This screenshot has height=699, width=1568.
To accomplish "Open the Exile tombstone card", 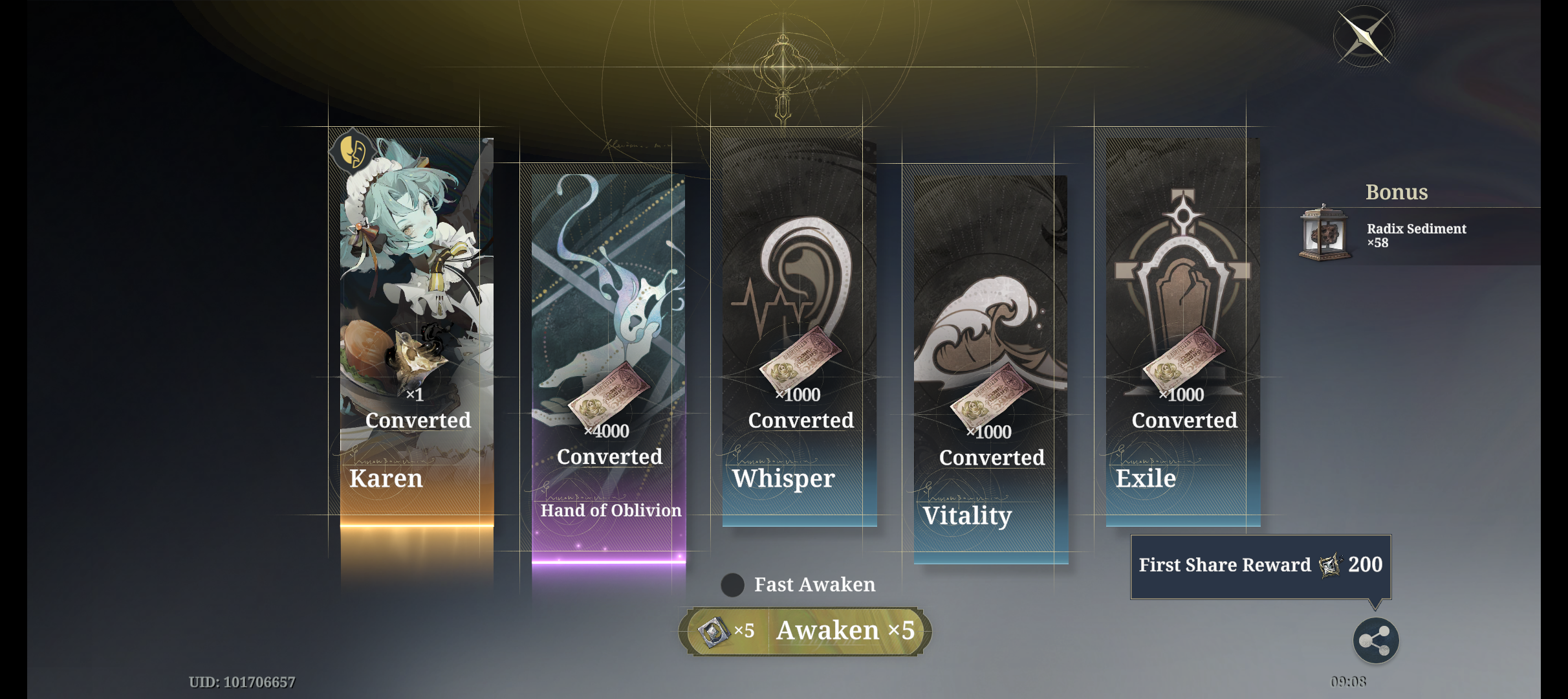I will pos(1182,331).
